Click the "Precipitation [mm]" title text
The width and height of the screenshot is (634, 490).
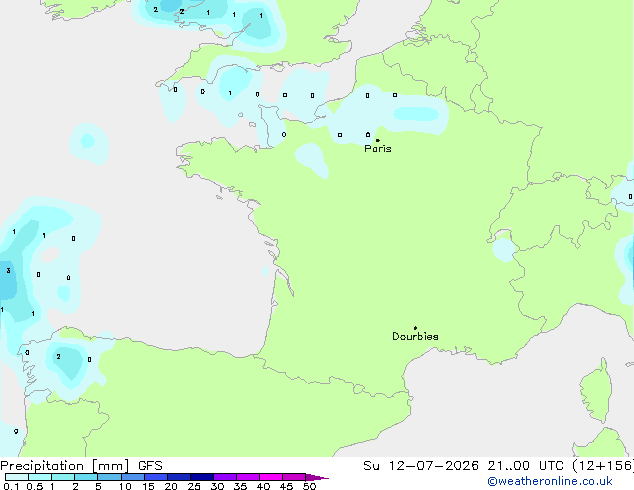click(65, 466)
